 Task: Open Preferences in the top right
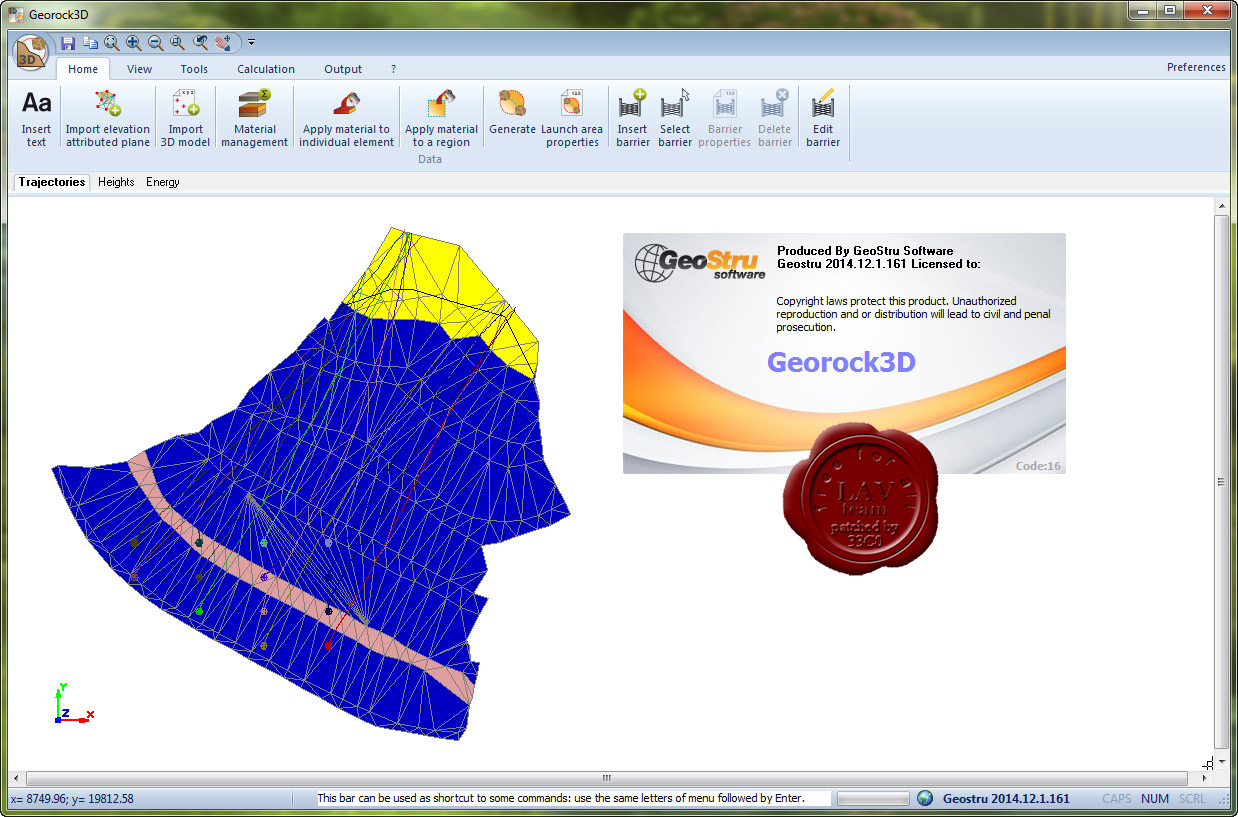click(1196, 67)
